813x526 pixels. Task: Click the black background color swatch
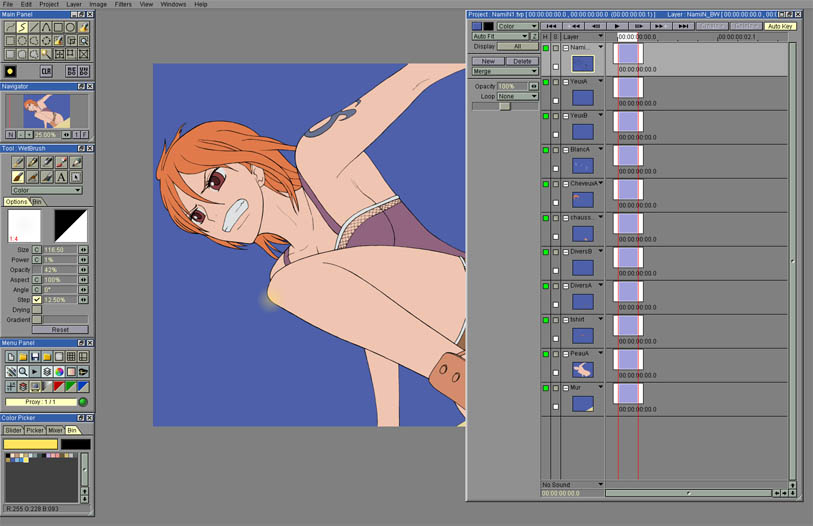pyautogui.click(x=76, y=444)
